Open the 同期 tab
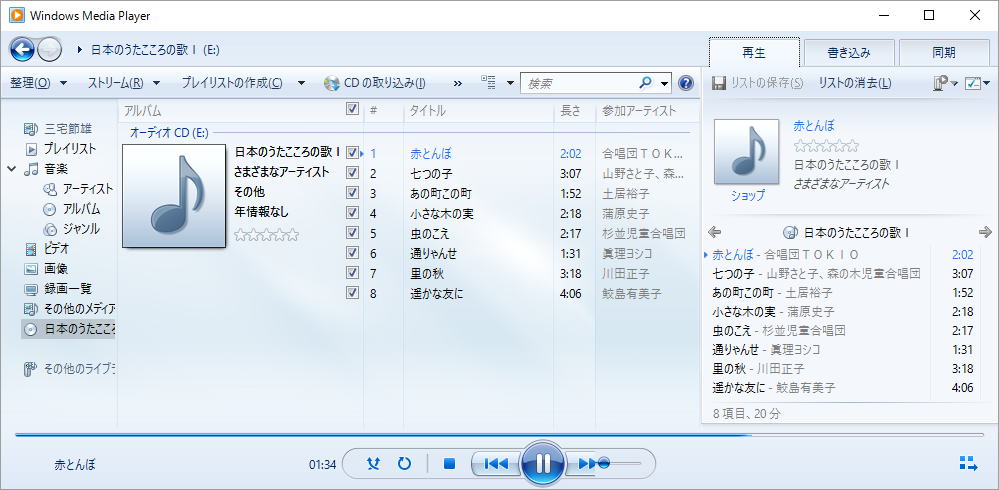This screenshot has height=490, width=999. pyautogui.click(x=942, y=52)
